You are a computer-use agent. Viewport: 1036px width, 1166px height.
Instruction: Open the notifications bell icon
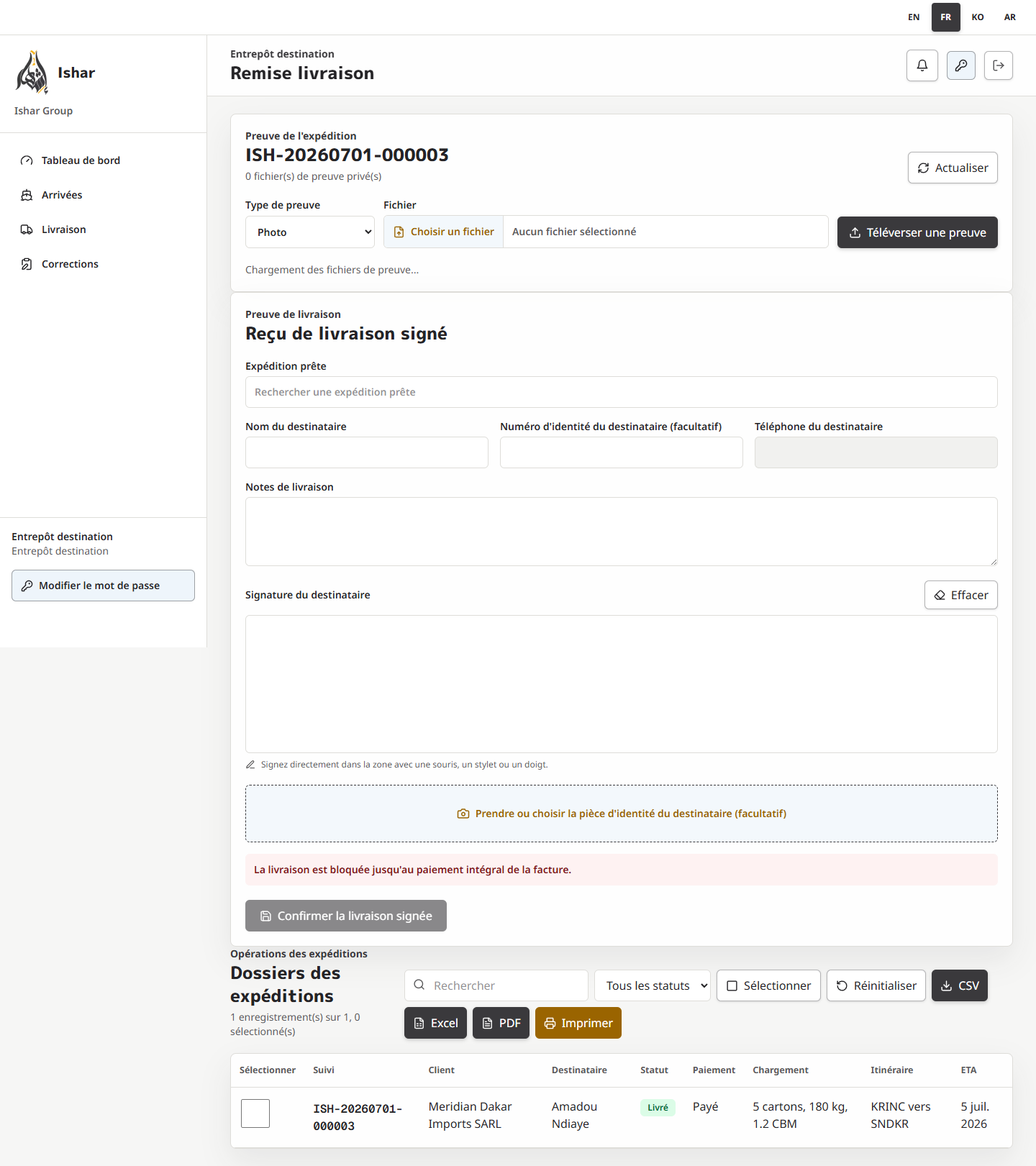(x=922, y=65)
